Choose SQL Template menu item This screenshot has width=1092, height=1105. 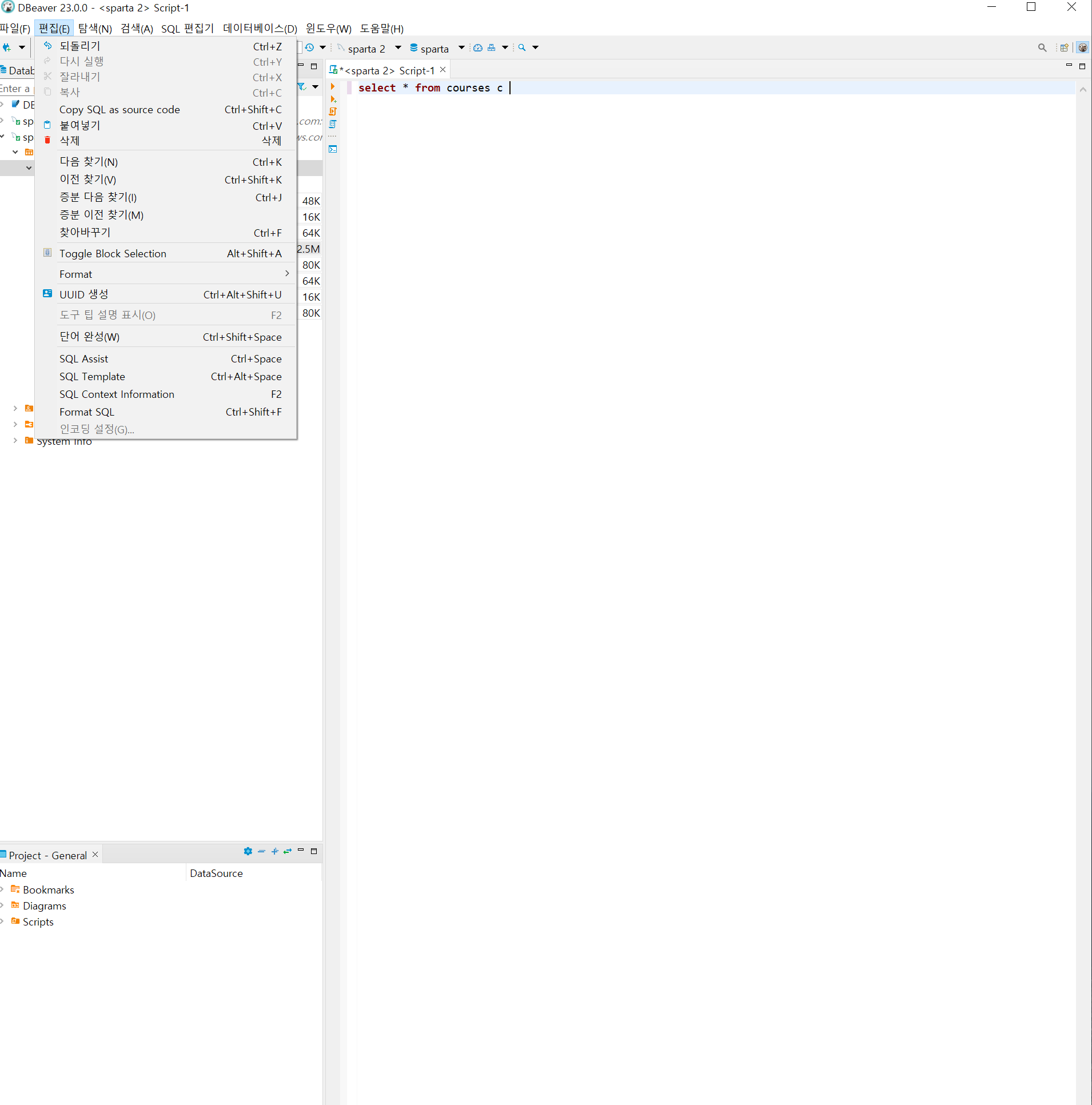click(166, 376)
